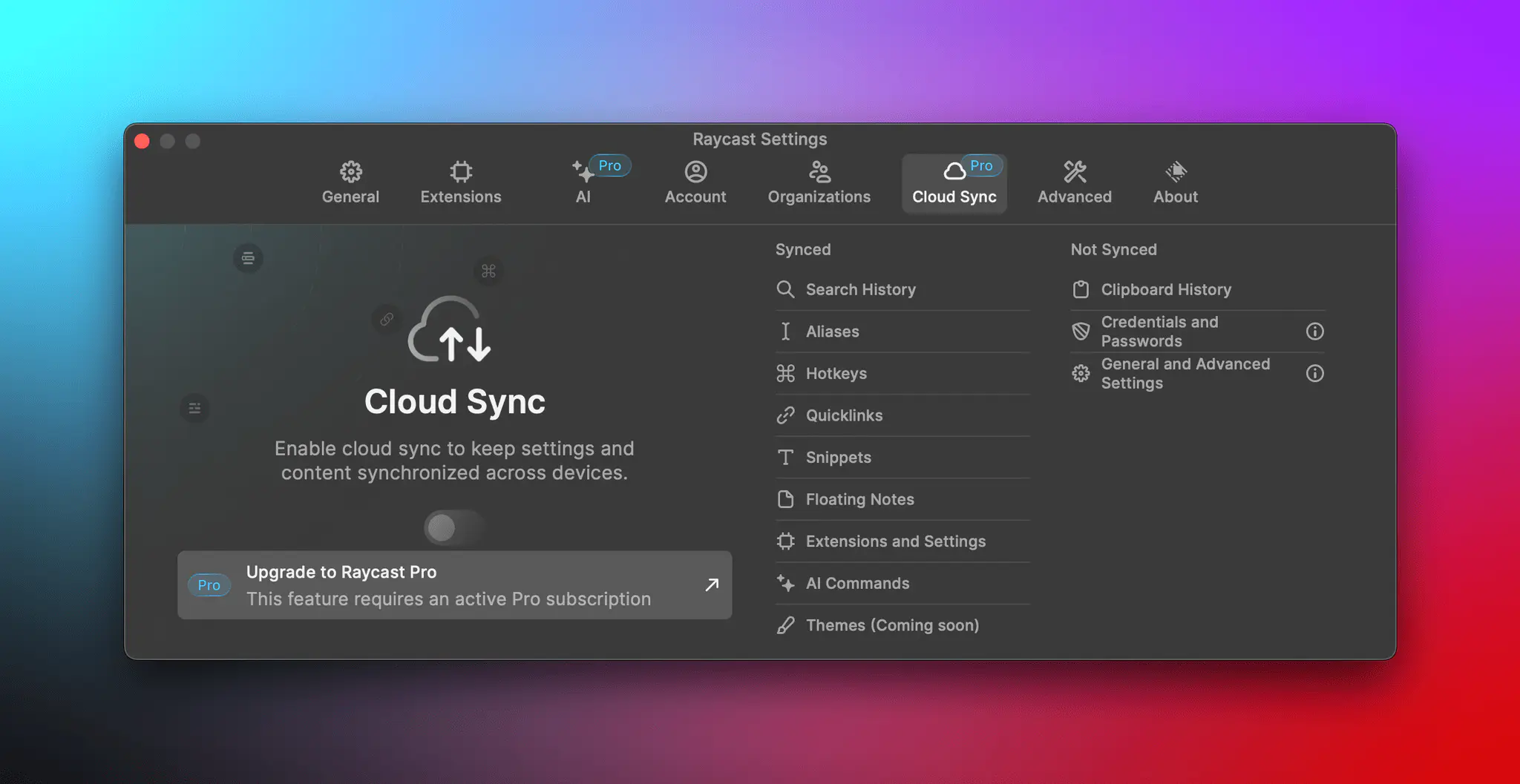Click the Pro badge on Cloud Sync tab
This screenshot has width=1520, height=784.
(980, 165)
